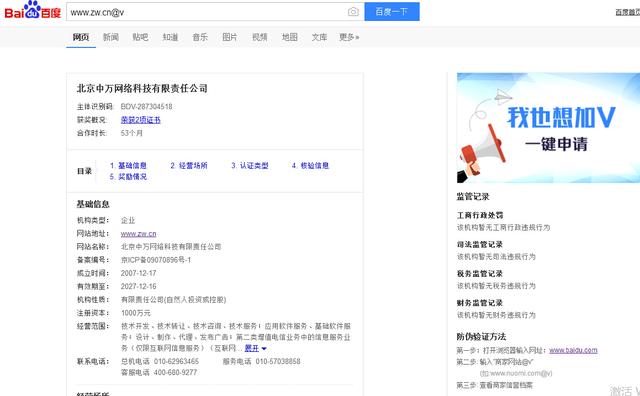Open the 荣获2项证书 link

click(x=140, y=120)
